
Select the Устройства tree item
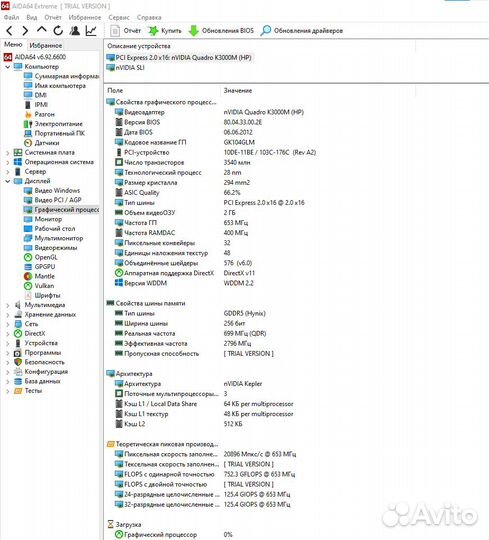coord(36,343)
